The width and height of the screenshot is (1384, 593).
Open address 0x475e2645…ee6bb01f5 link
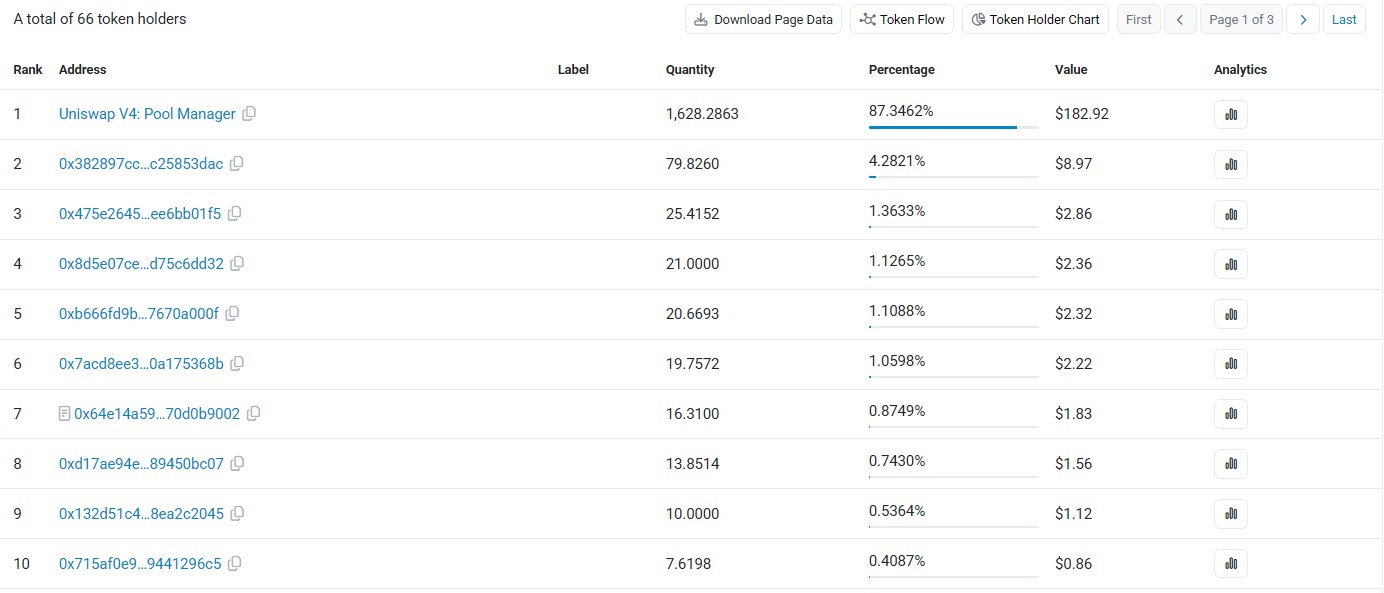pyautogui.click(x=140, y=214)
